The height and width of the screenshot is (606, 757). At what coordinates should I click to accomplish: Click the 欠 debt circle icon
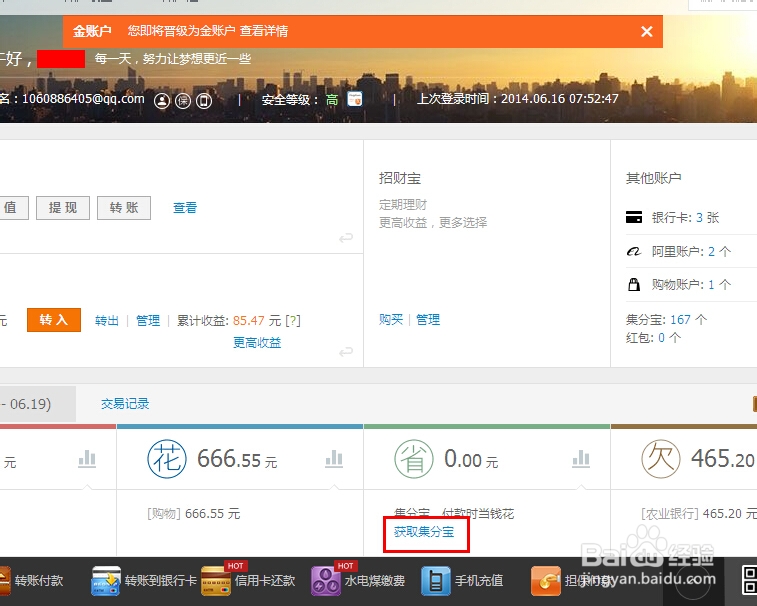[x=661, y=459]
